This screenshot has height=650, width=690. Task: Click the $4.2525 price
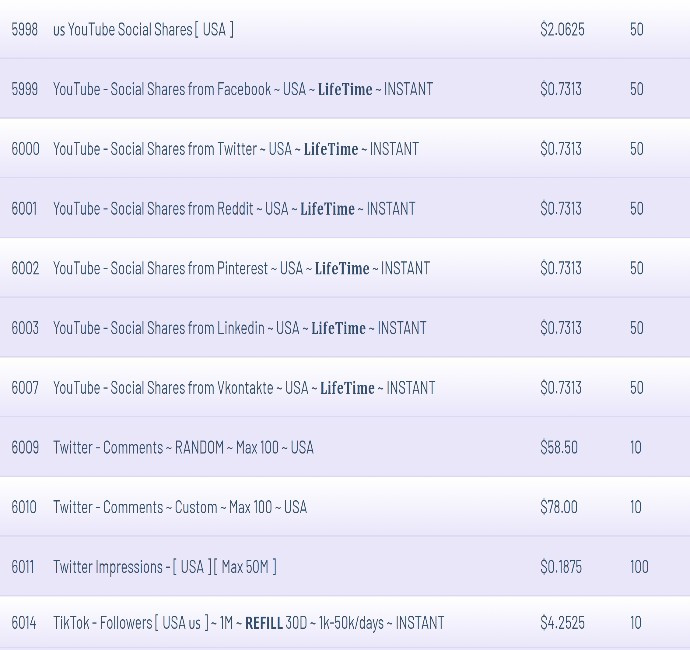click(x=562, y=623)
